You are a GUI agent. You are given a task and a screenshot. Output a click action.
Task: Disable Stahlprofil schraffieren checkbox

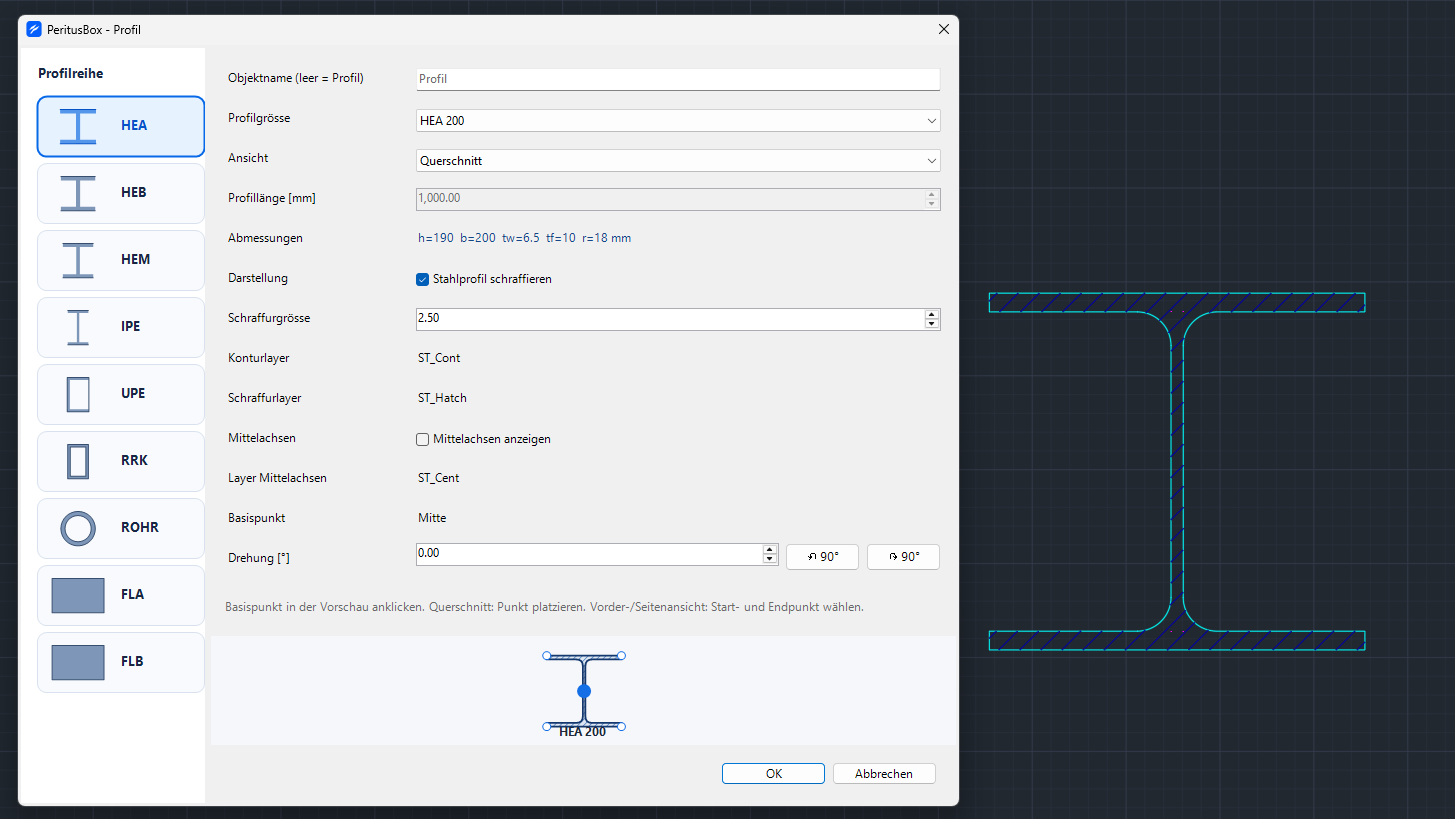(x=422, y=279)
